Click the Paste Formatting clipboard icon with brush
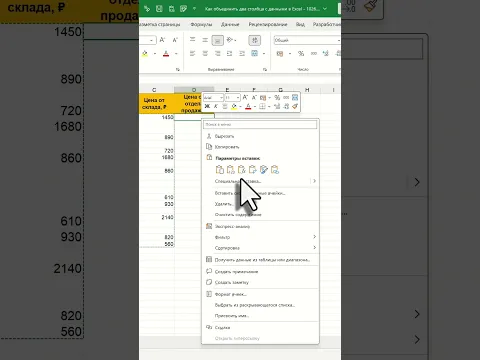The image size is (480, 360). pos(264,170)
